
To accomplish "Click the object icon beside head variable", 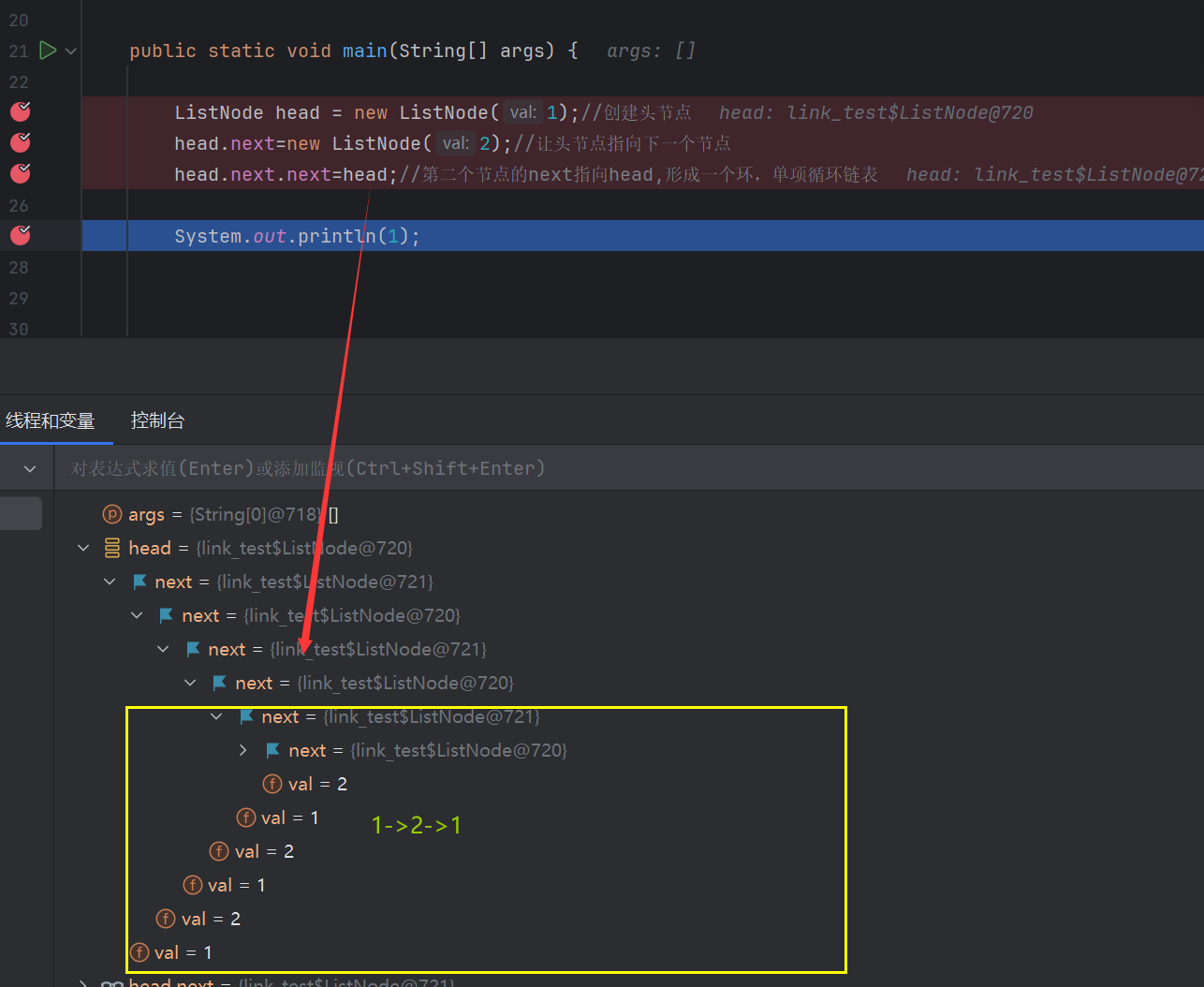I will (112, 548).
